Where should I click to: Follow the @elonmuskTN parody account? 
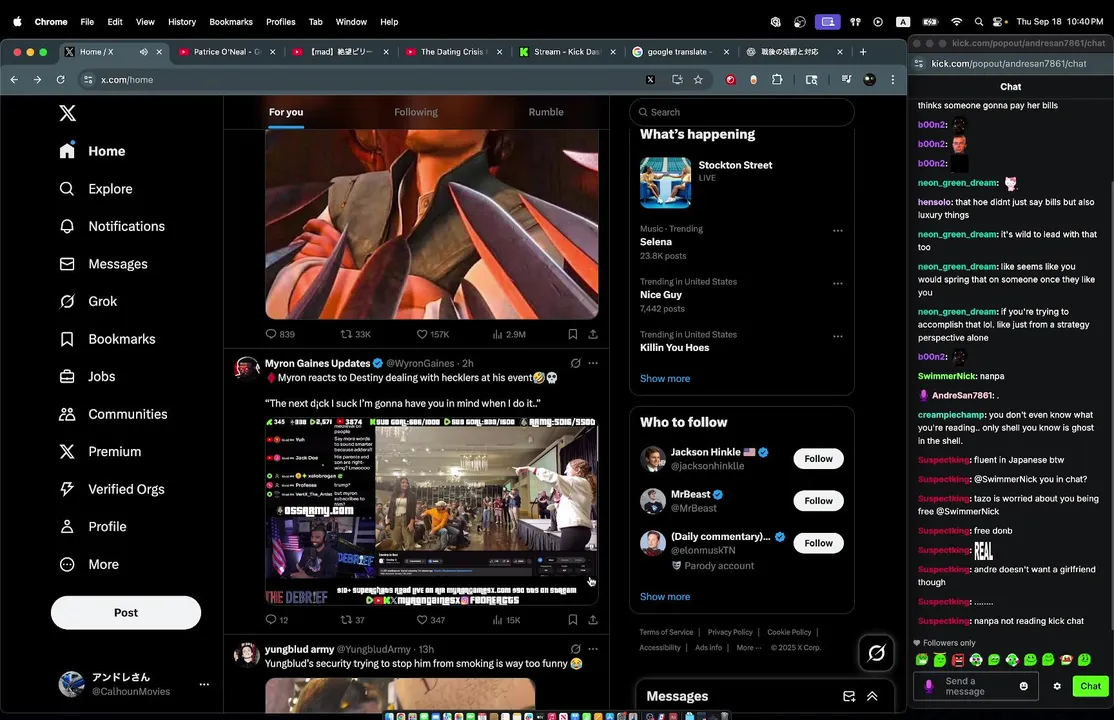pos(818,543)
